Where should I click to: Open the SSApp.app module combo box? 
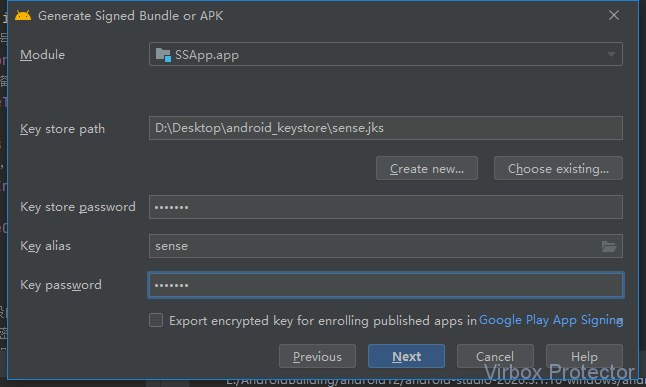(386, 54)
